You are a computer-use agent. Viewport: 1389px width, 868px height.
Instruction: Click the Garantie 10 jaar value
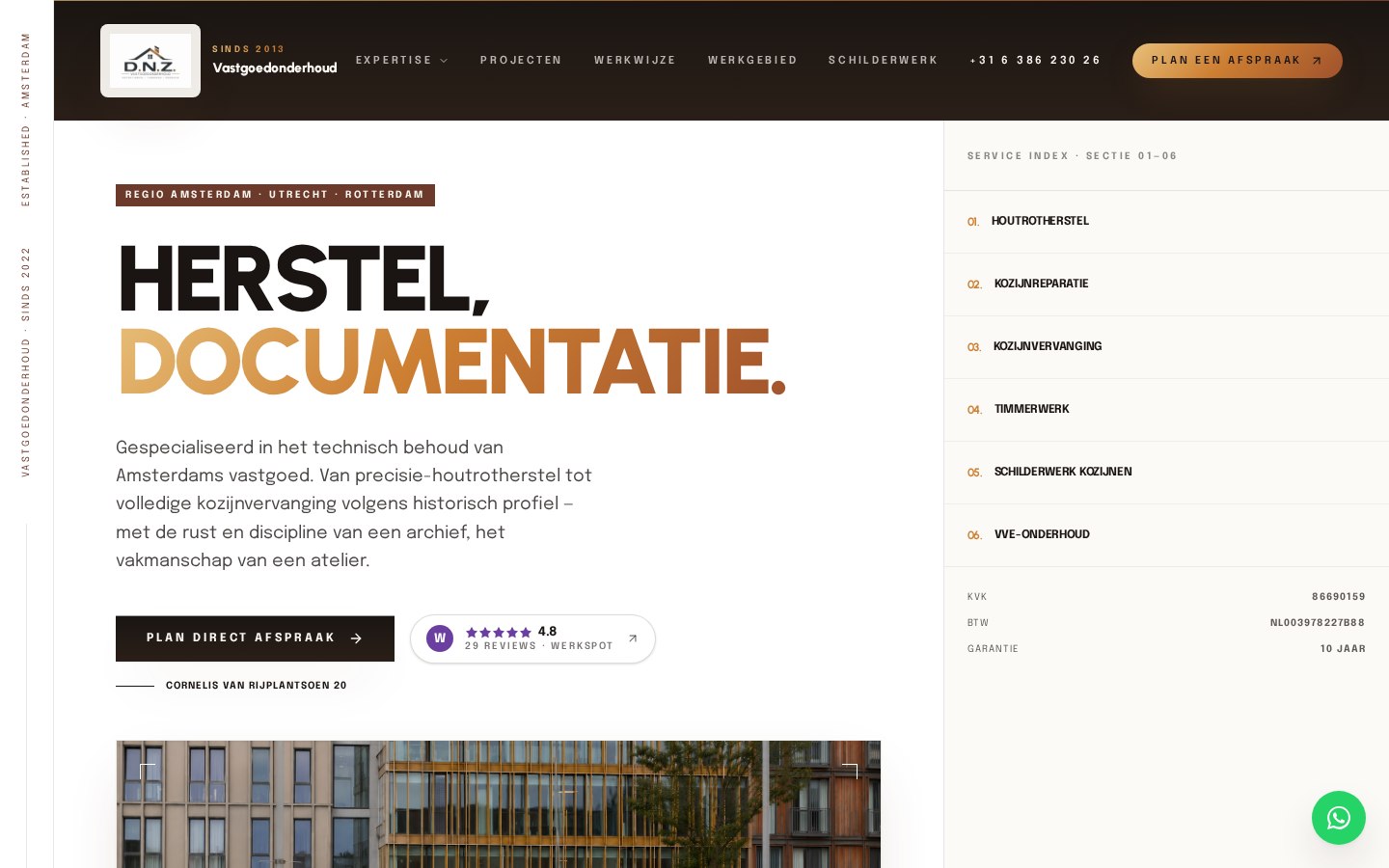click(x=1343, y=649)
